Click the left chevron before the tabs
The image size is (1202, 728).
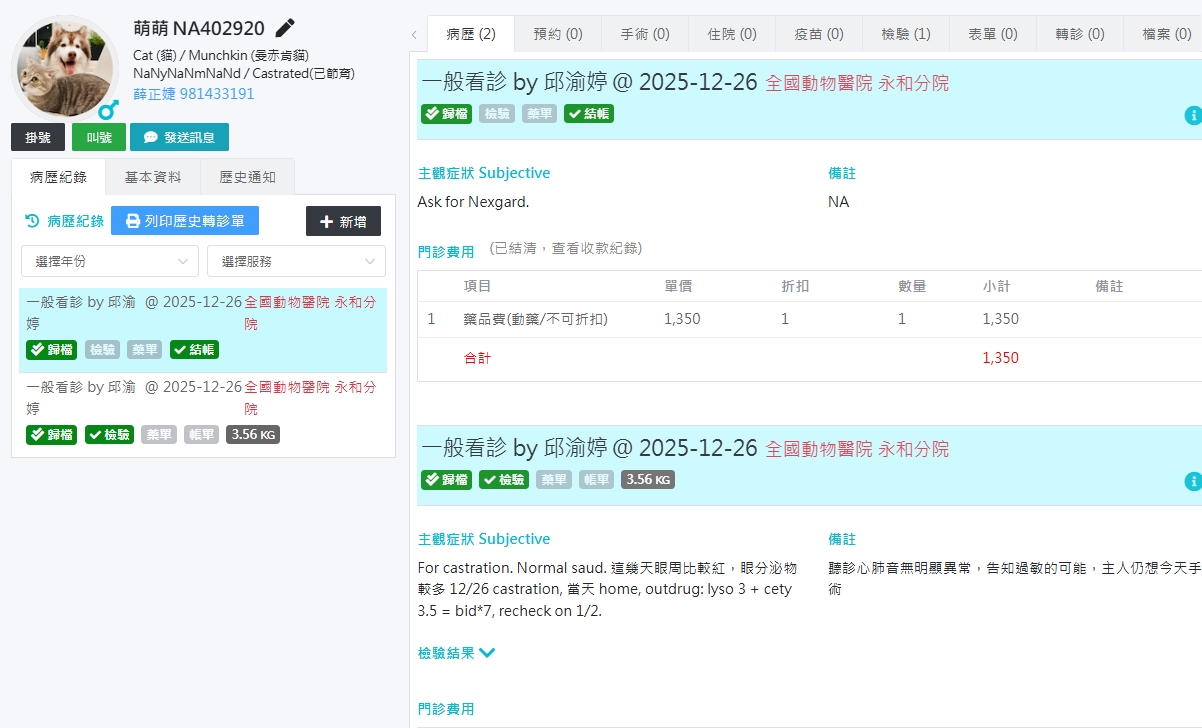[x=414, y=35]
